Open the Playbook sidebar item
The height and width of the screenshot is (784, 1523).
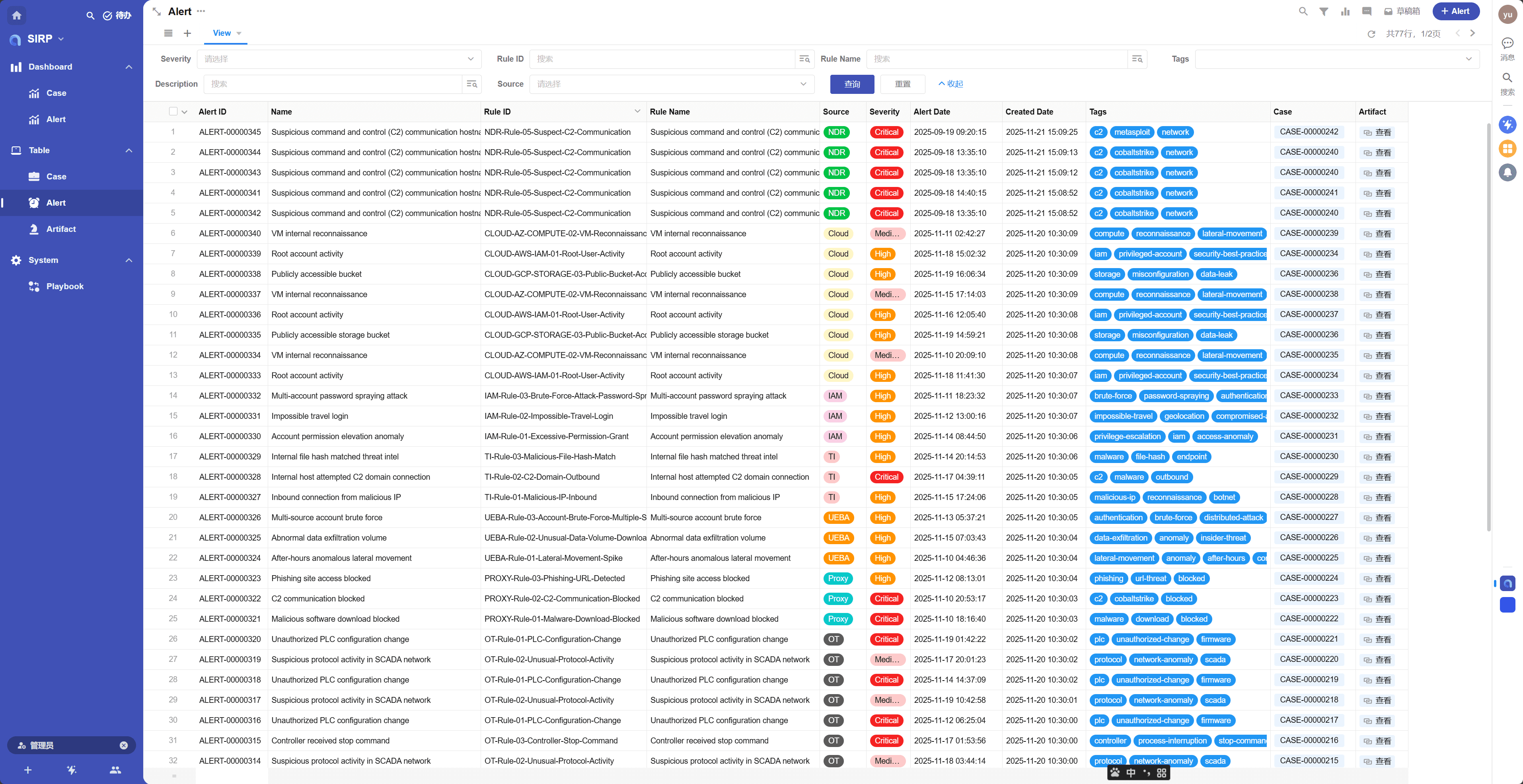64,286
